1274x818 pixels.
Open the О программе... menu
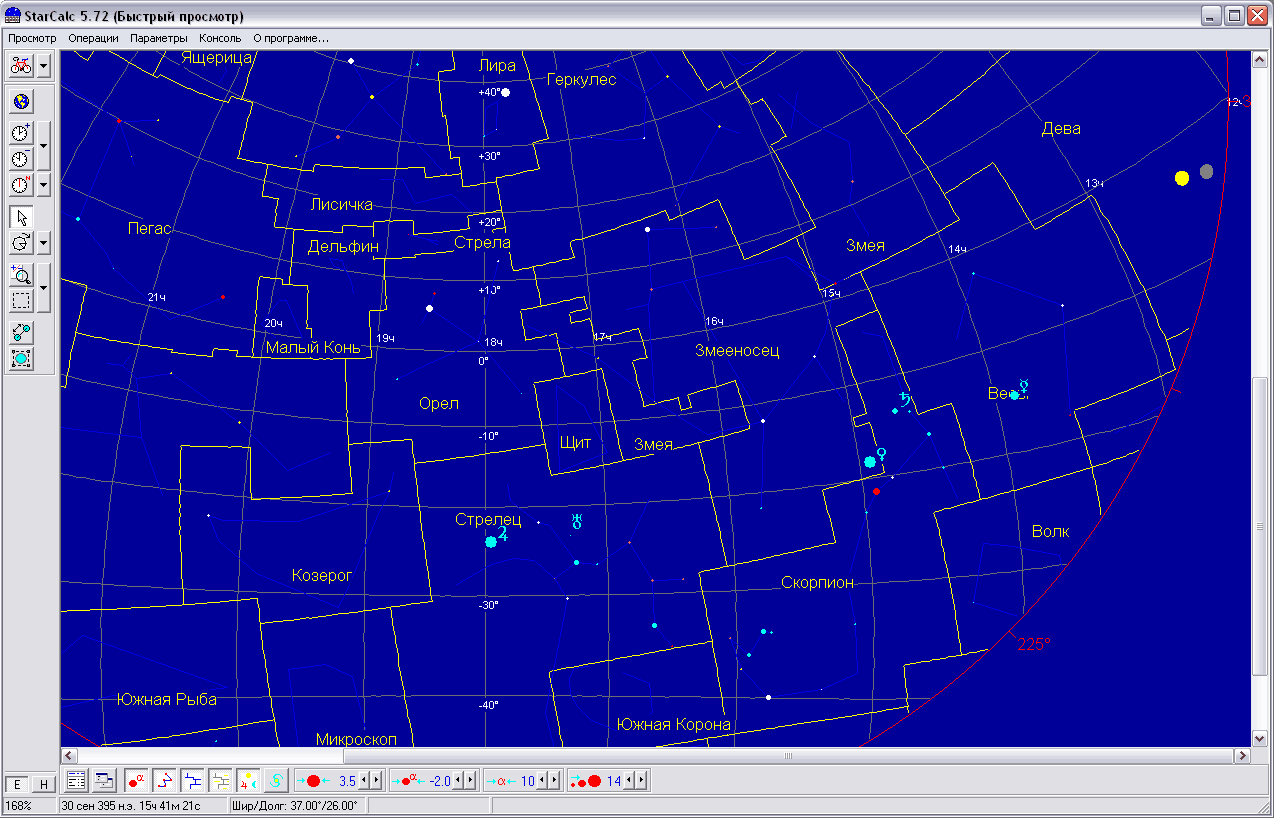click(291, 38)
